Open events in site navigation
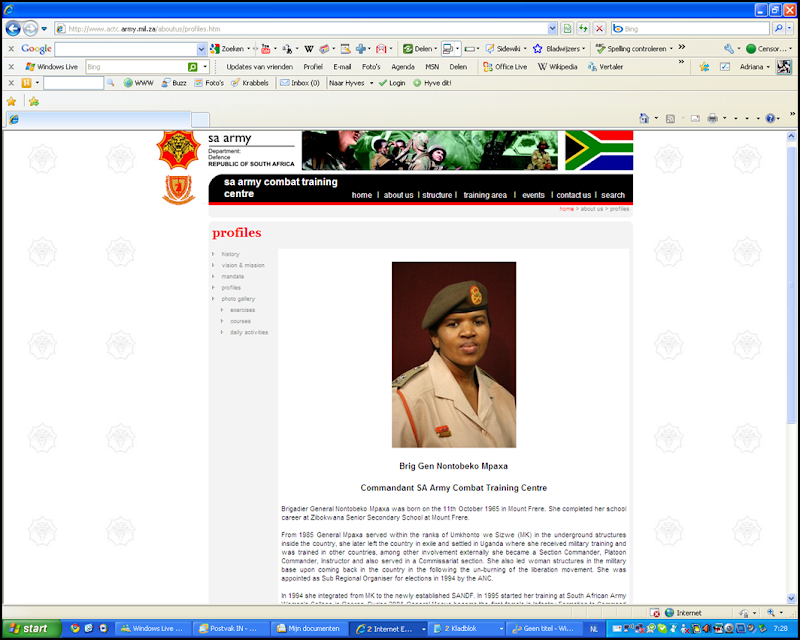Screen dimensions: 800x640 point(533,195)
